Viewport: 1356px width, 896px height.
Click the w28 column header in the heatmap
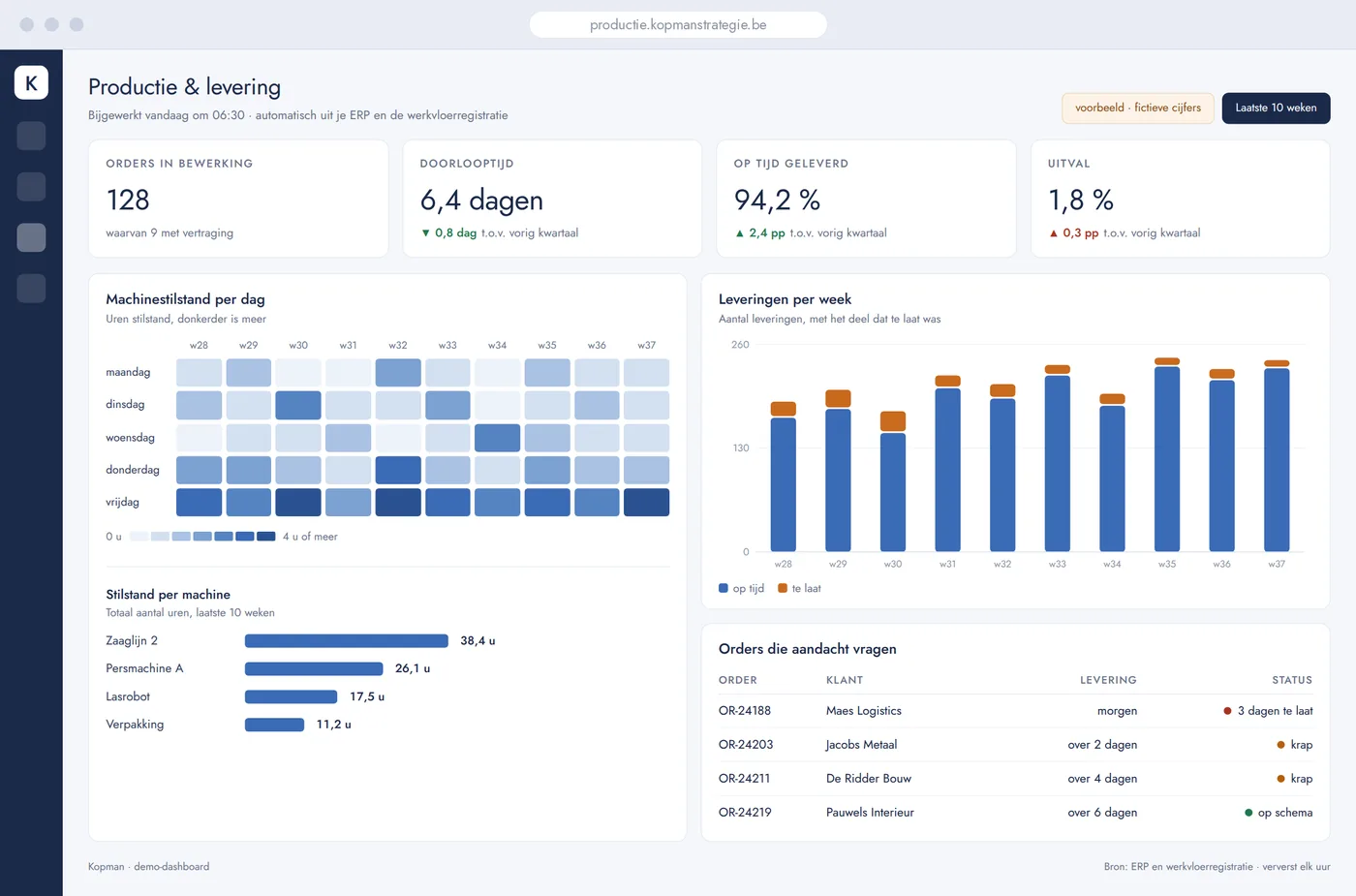click(199, 345)
